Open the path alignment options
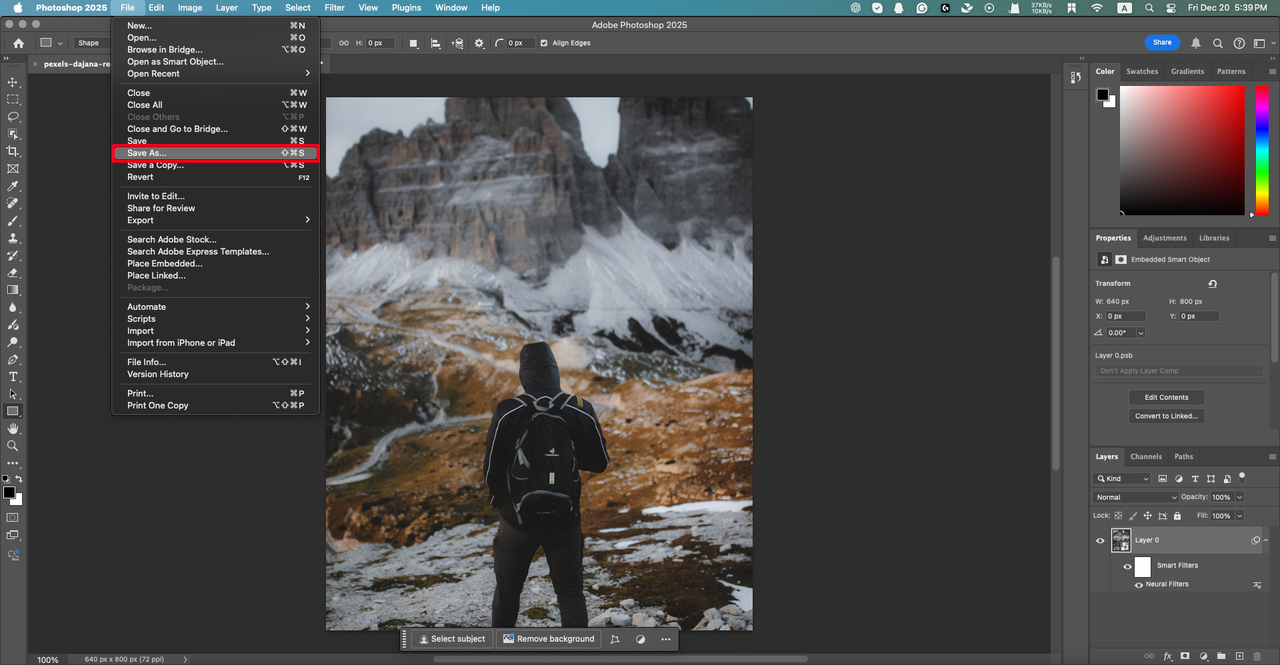Viewport: 1280px width, 665px height. (438, 43)
